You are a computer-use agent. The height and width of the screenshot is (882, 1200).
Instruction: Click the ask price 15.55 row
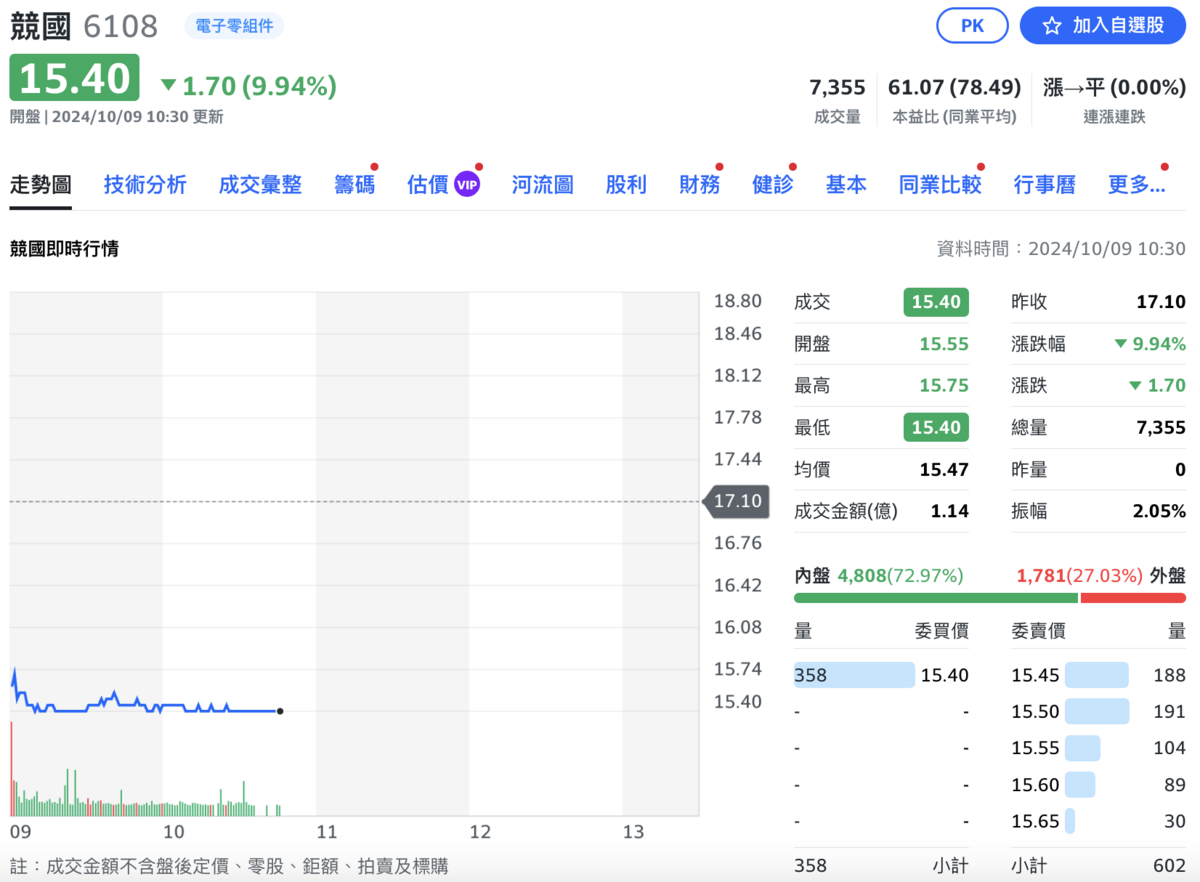pyautogui.click(x=1099, y=748)
